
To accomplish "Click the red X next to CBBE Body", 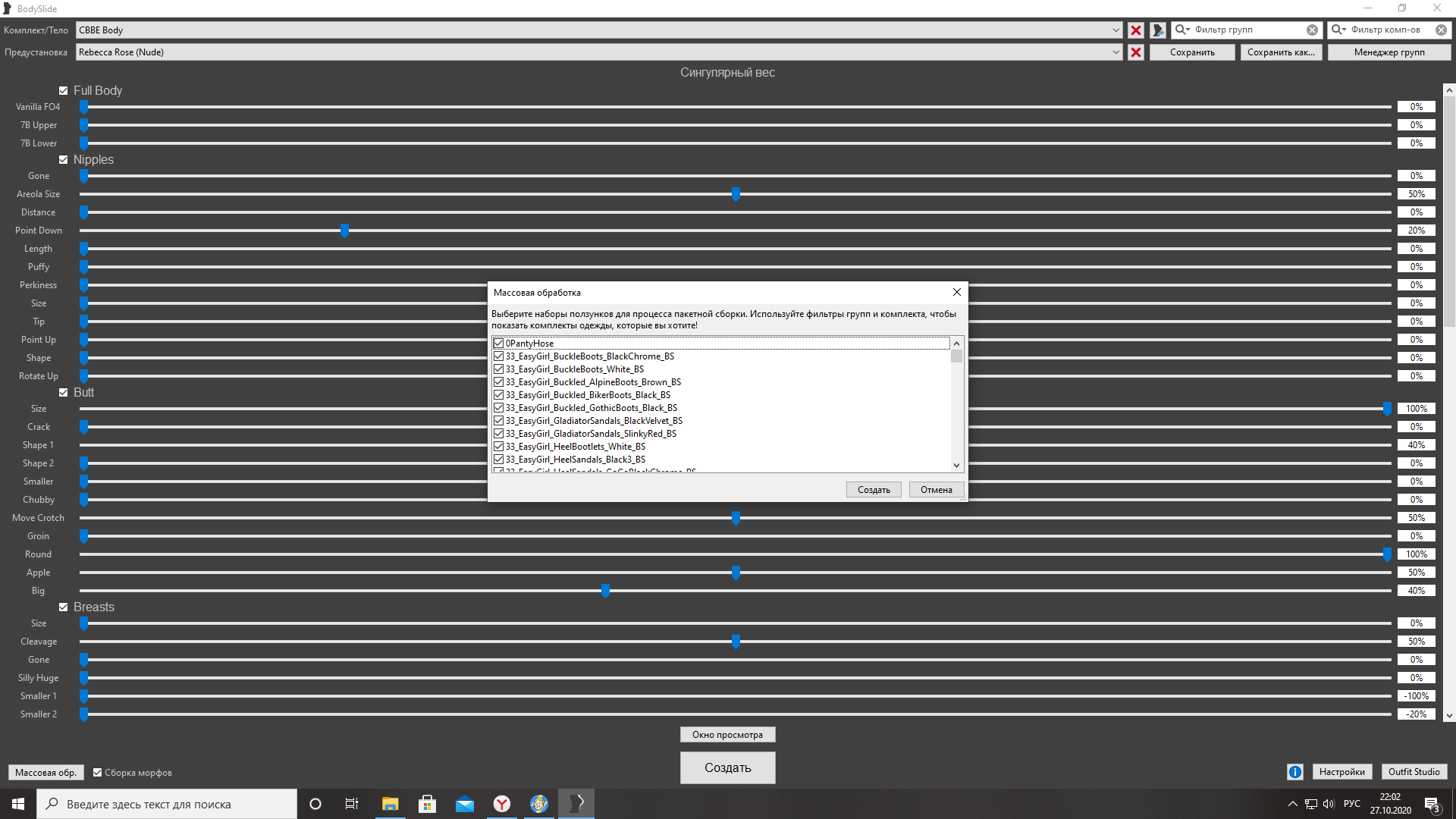I will click(1135, 30).
